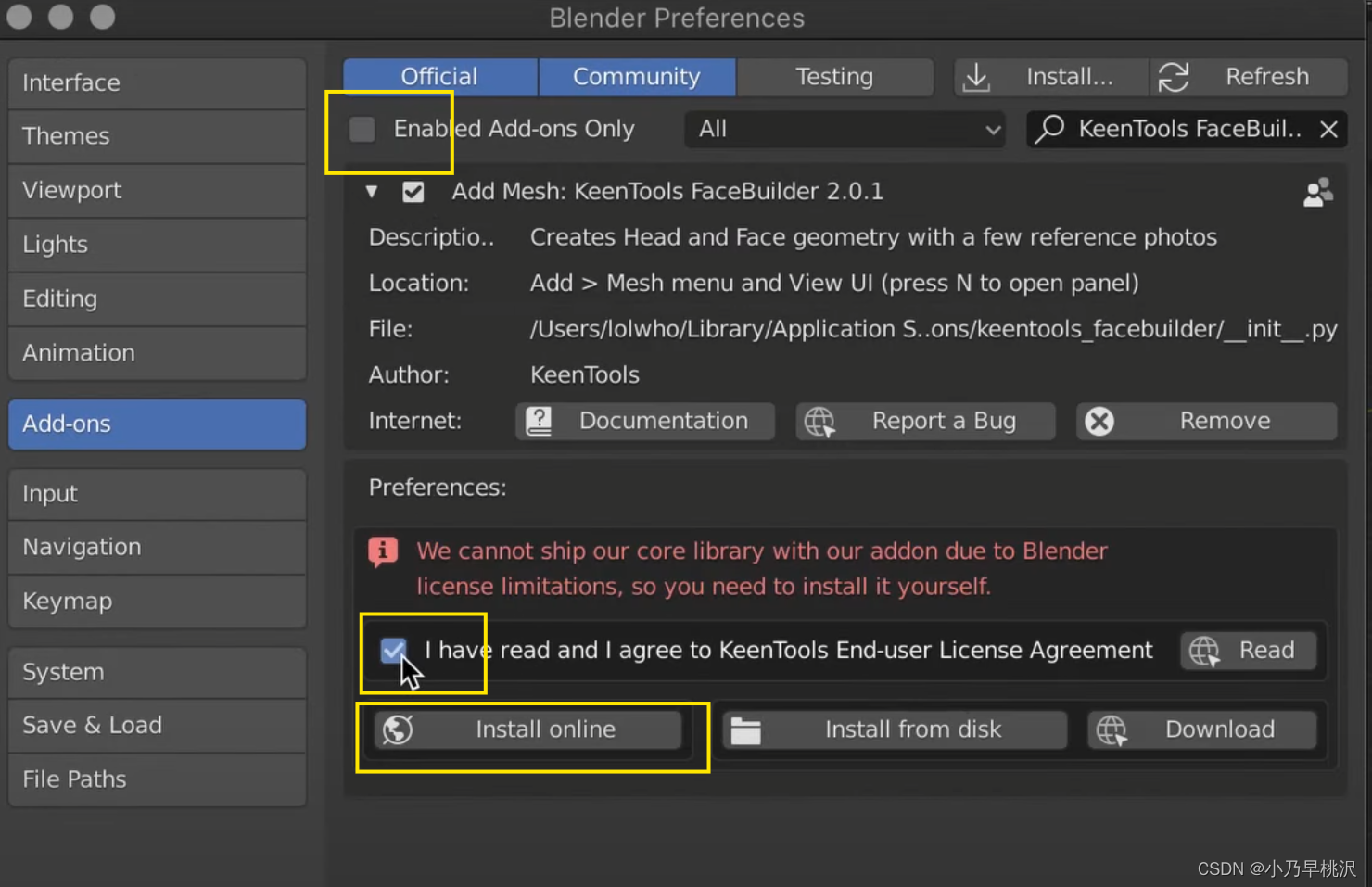Click the globe icon on Install online
1372x887 pixels.
[398, 729]
